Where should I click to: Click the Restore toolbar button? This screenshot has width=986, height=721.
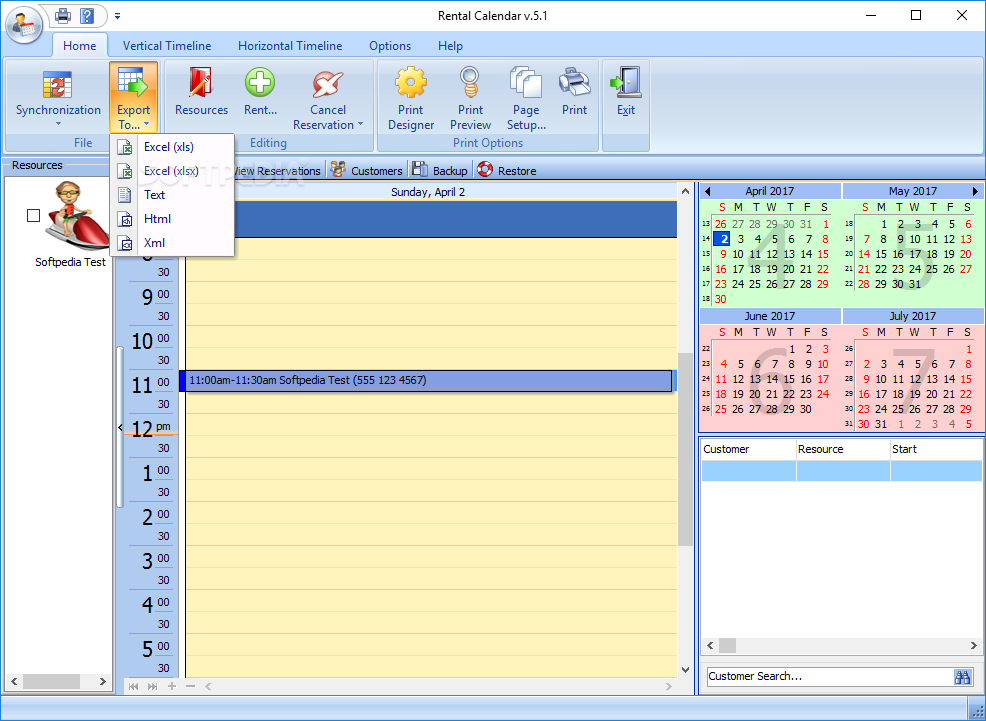tap(507, 170)
